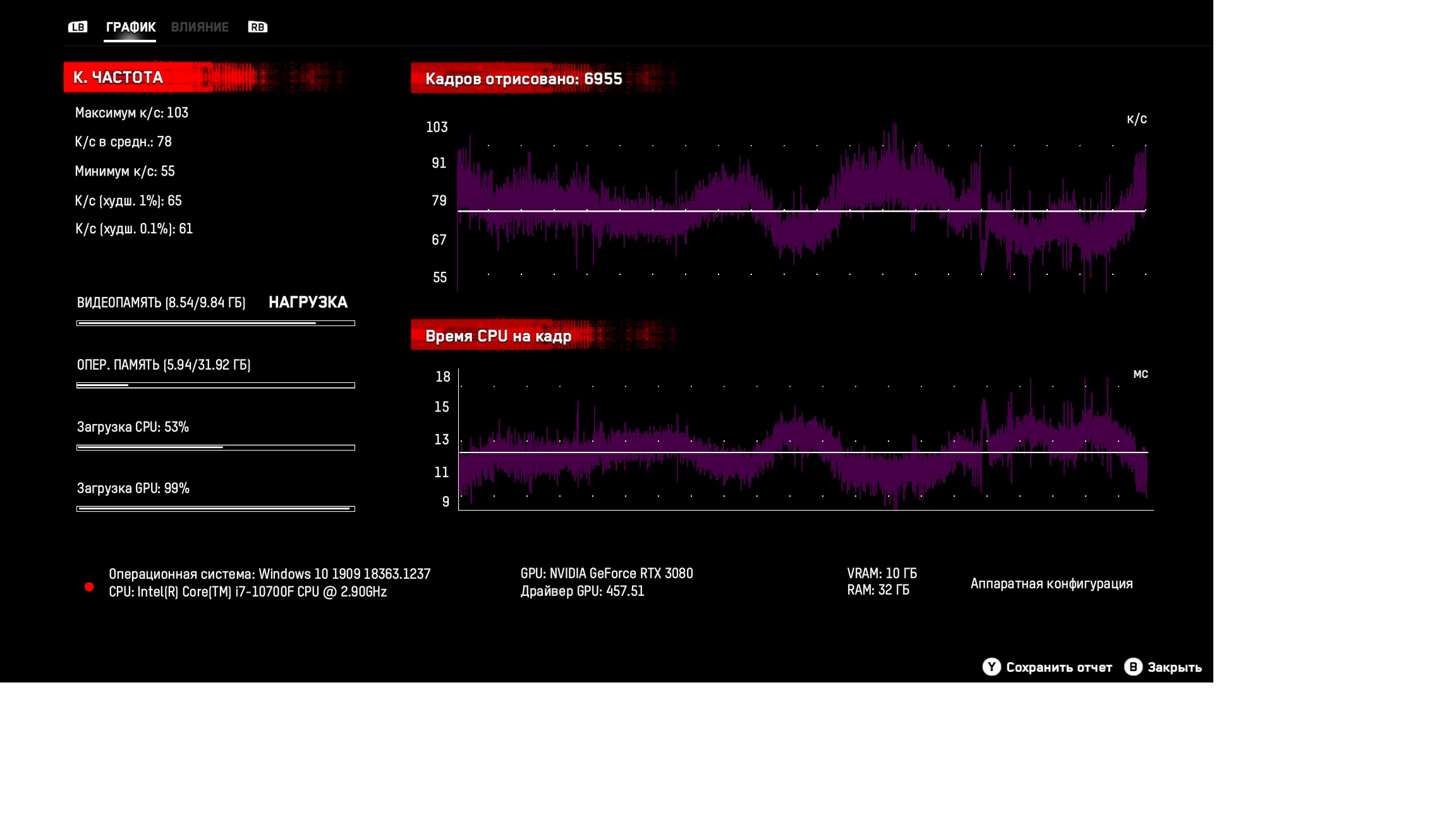Screen dimensions: 1456x819
Task: Click the Аппаратная конфигурация label
Action: click(x=1051, y=583)
